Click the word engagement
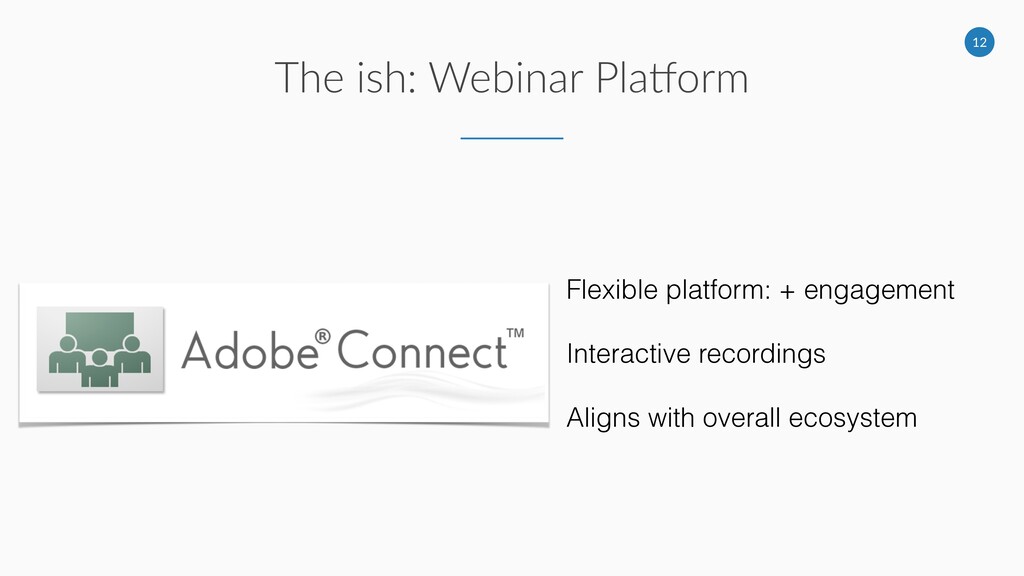Image resolution: width=1024 pixels, height=576 pixels. [x=879, y=291]
